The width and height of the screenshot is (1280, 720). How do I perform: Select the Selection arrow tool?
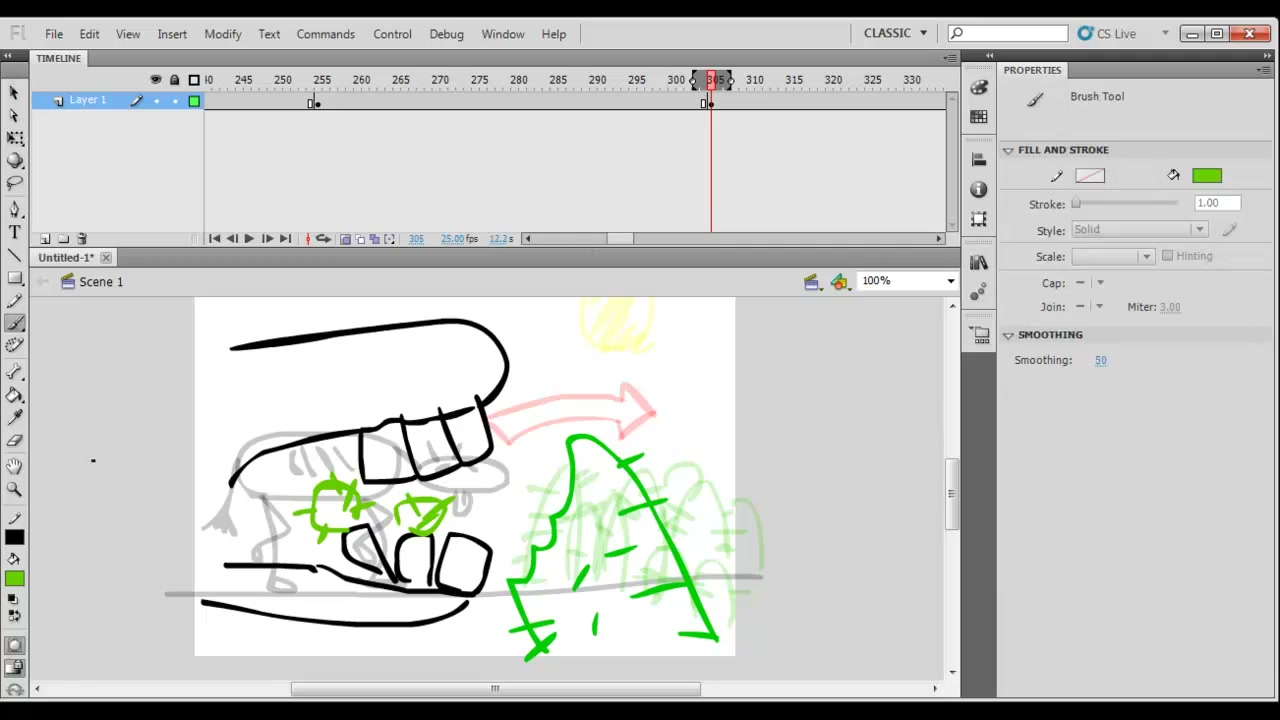pyautogui.click(x=14, y=92)
